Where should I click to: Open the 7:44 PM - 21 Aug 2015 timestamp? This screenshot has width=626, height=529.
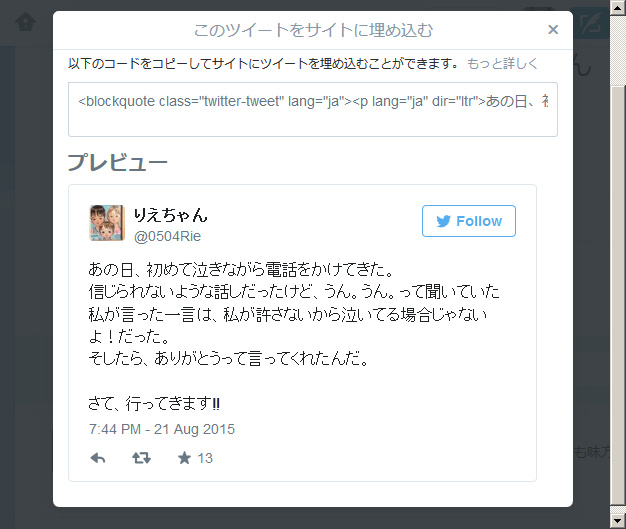pos(162,429)
